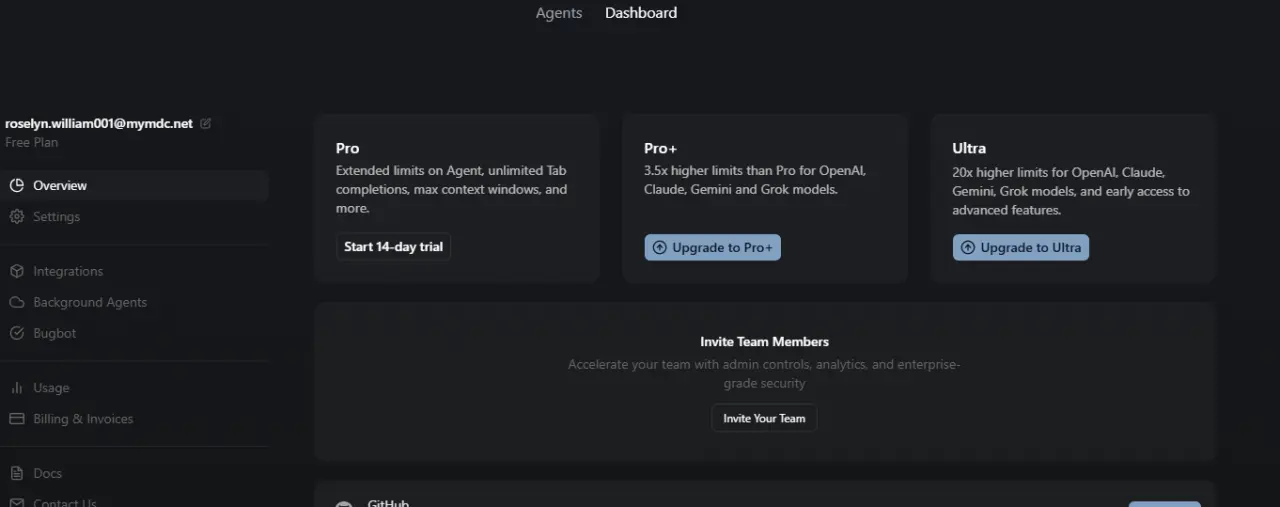Click Upgrade to Pro+ button

click(712, 248)
